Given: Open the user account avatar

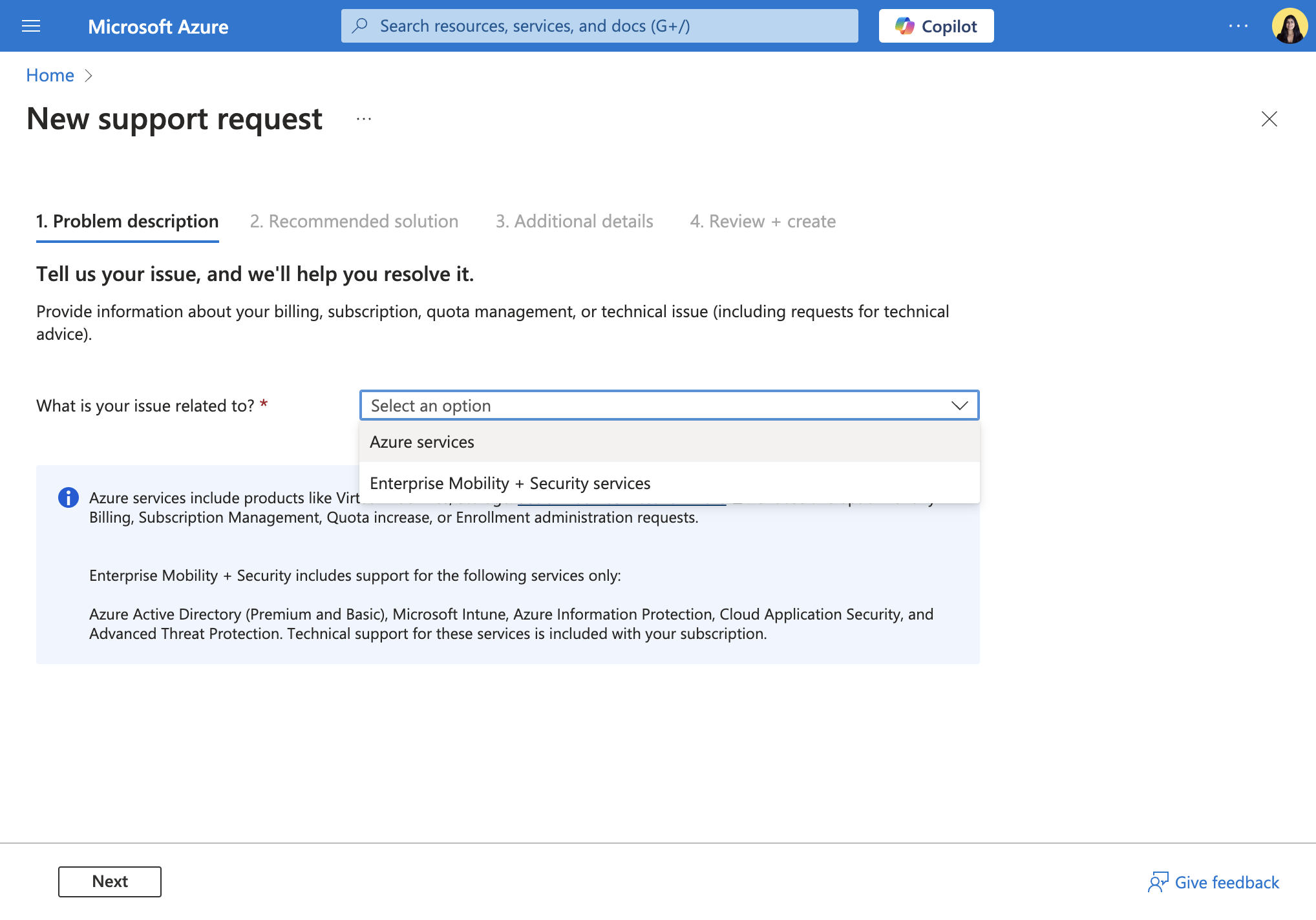Looking at the screenshot, I should 1289,26.
